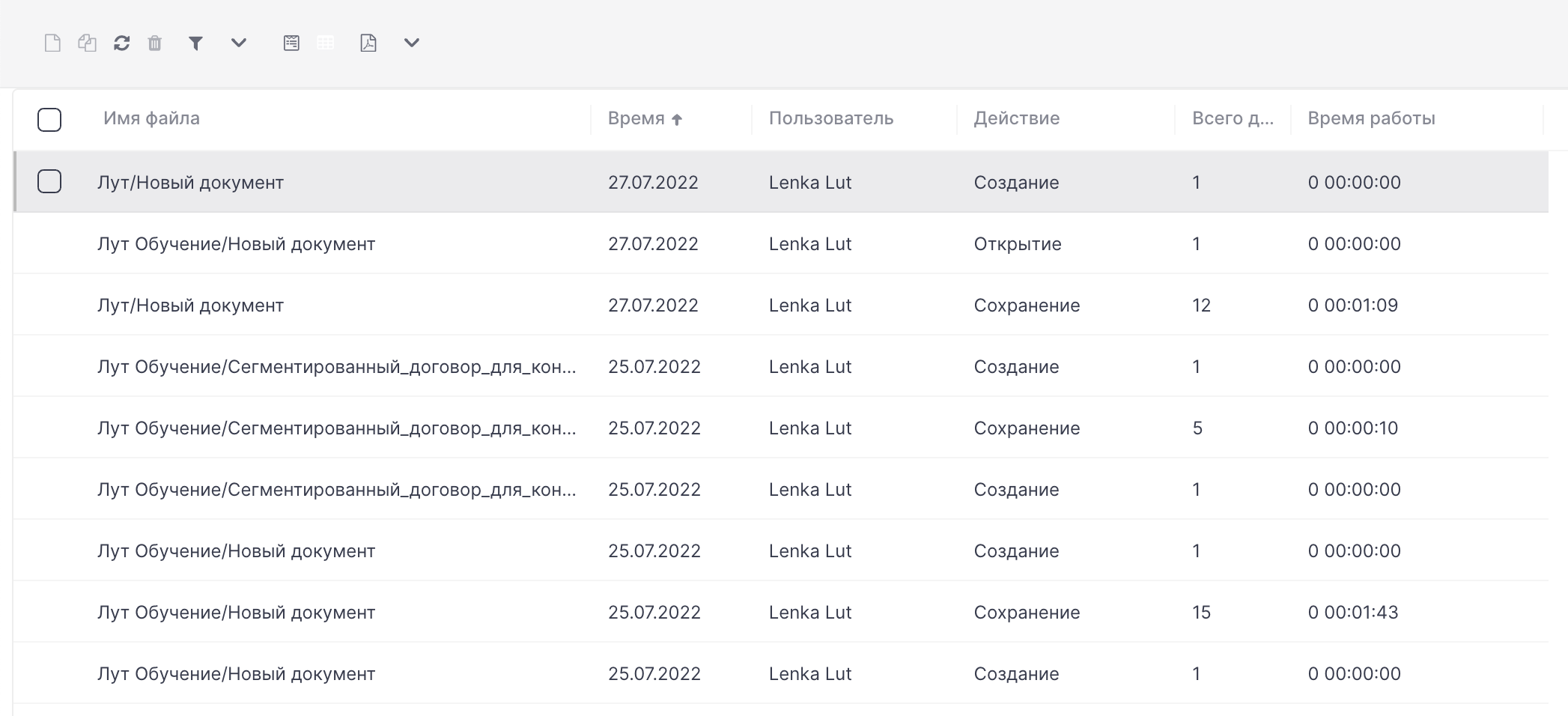This screenshot has height=716, width=1568.
Task: Export to PDF using the PDF icon
Action: click(368, 43)
